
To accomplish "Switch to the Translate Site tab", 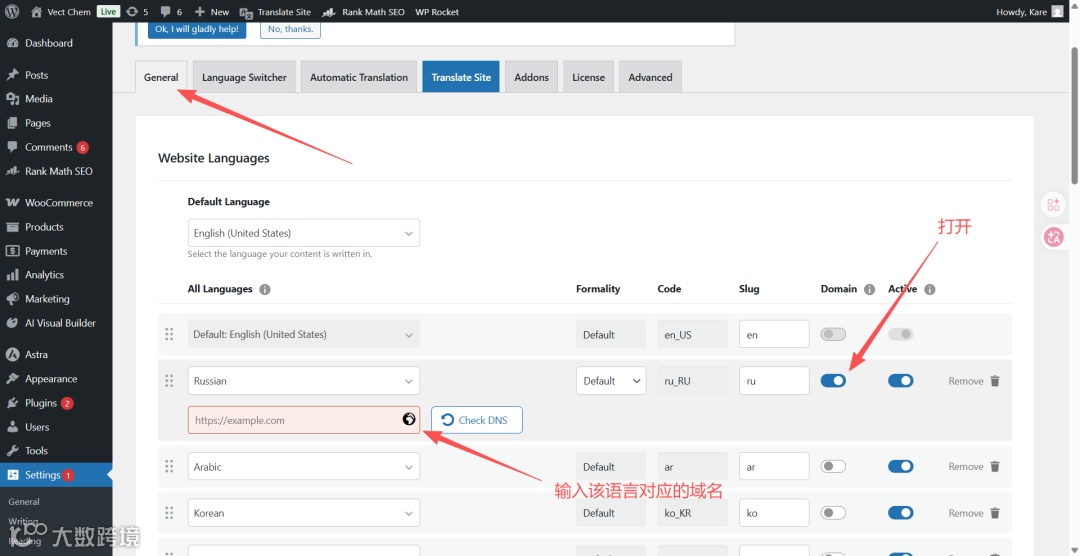I will 461,77.
